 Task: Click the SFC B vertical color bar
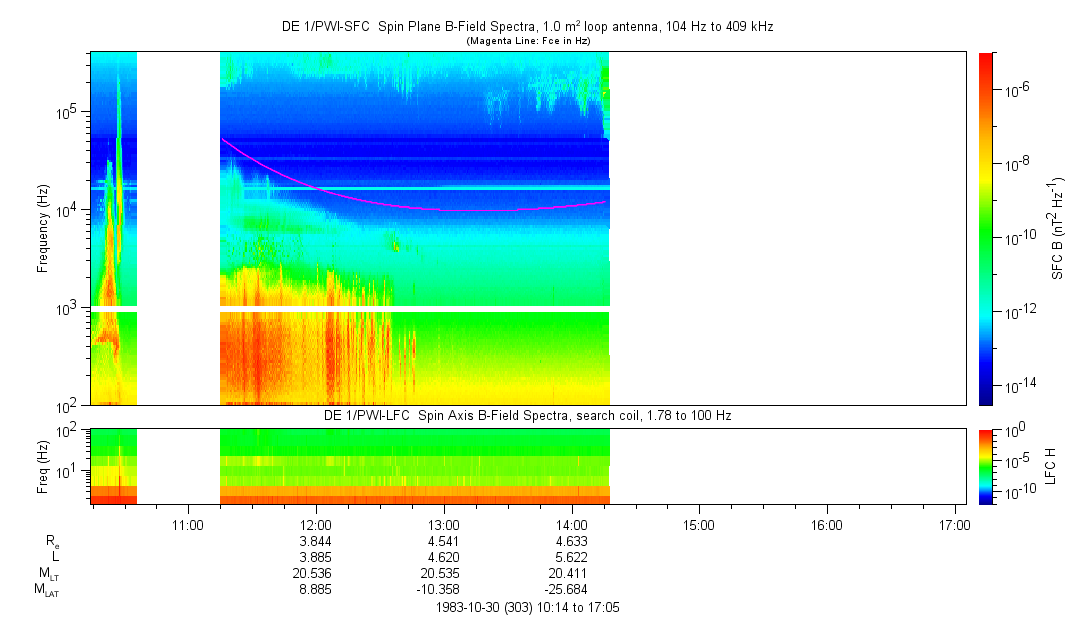click(x=986, y=228)
